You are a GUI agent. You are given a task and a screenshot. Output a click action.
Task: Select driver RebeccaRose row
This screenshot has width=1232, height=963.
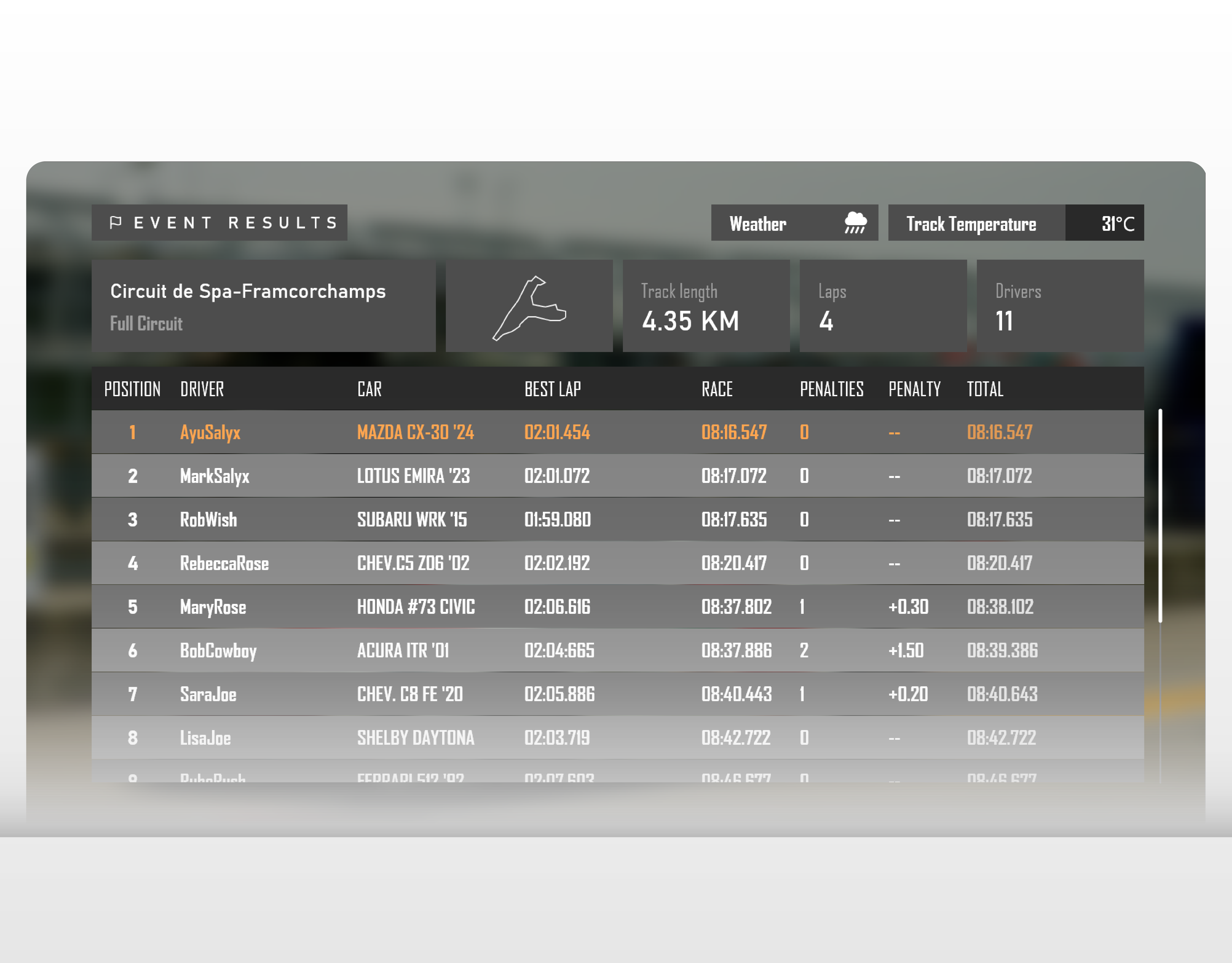[x=618, y=563]
